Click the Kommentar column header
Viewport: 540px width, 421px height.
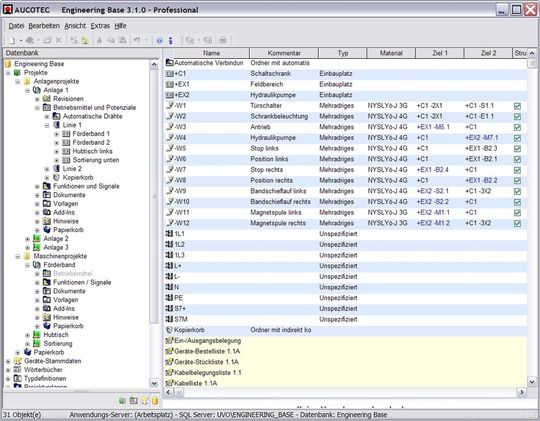click(x=284, y=53)
